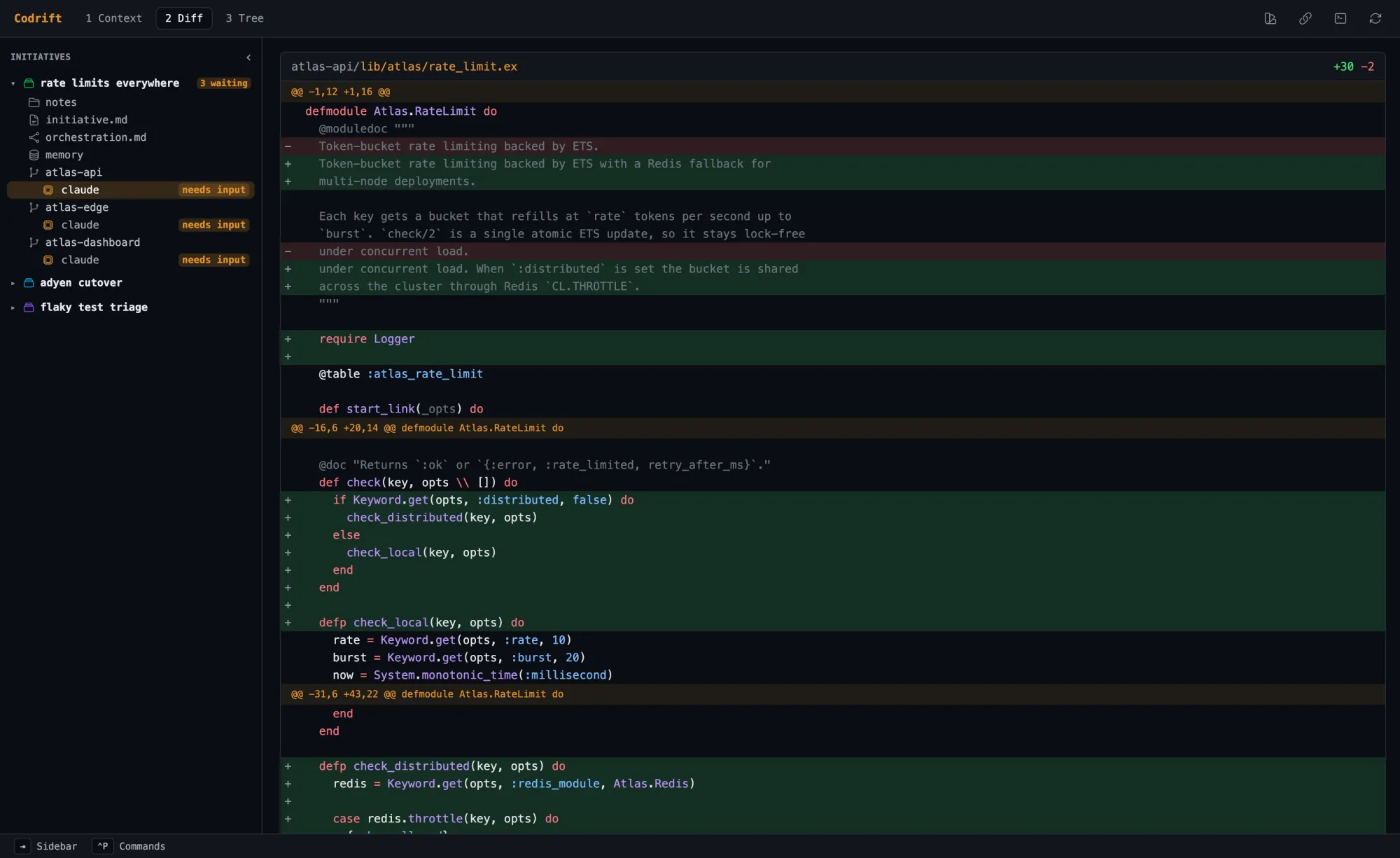Click hunk header @@ -31,6 +43,22 @@
The image size is (1400, 858).
833,694
